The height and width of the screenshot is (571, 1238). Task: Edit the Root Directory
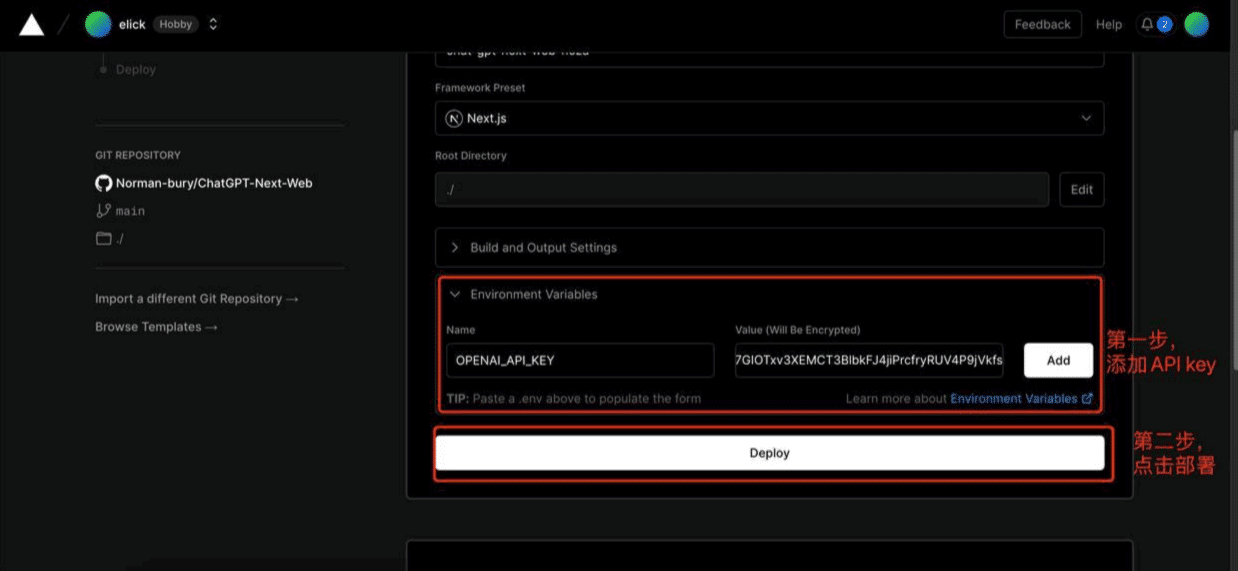coord(1081,190)
